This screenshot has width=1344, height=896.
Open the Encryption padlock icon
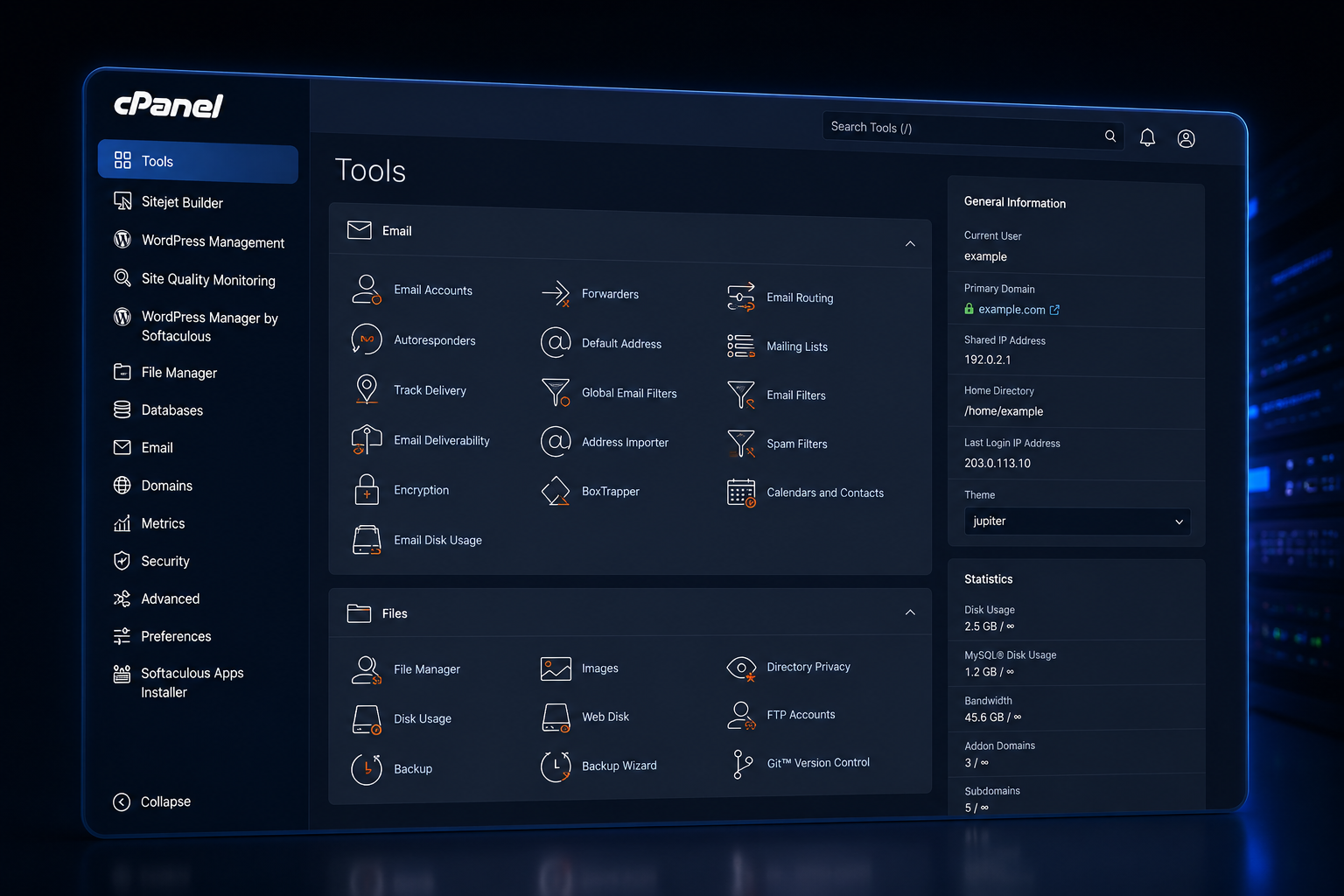coord(367,489)
